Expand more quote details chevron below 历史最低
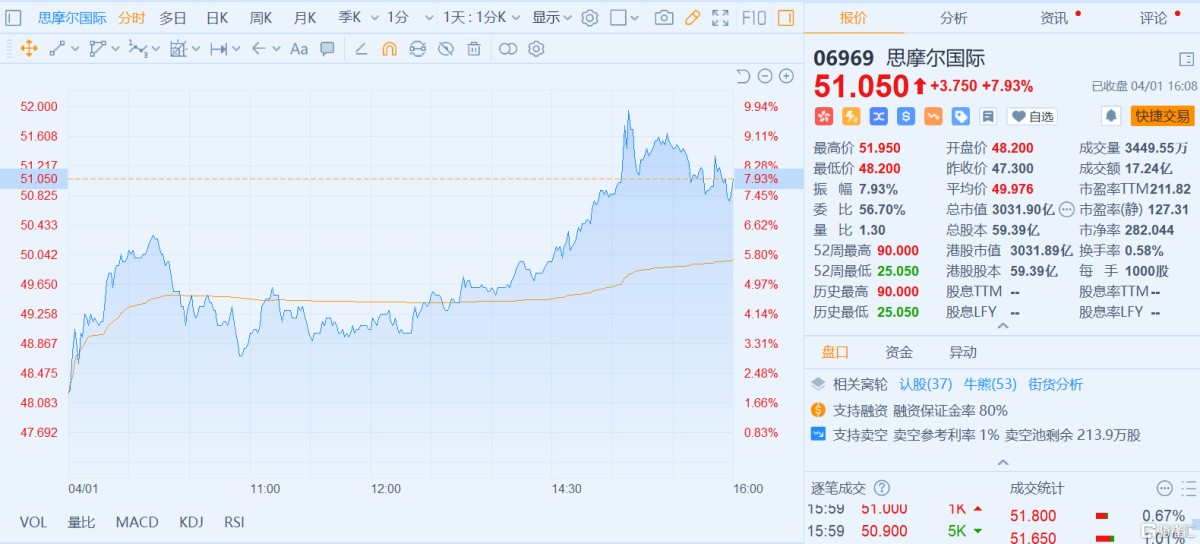Viewport: 1200px width, 544px height. (1002, 327)
